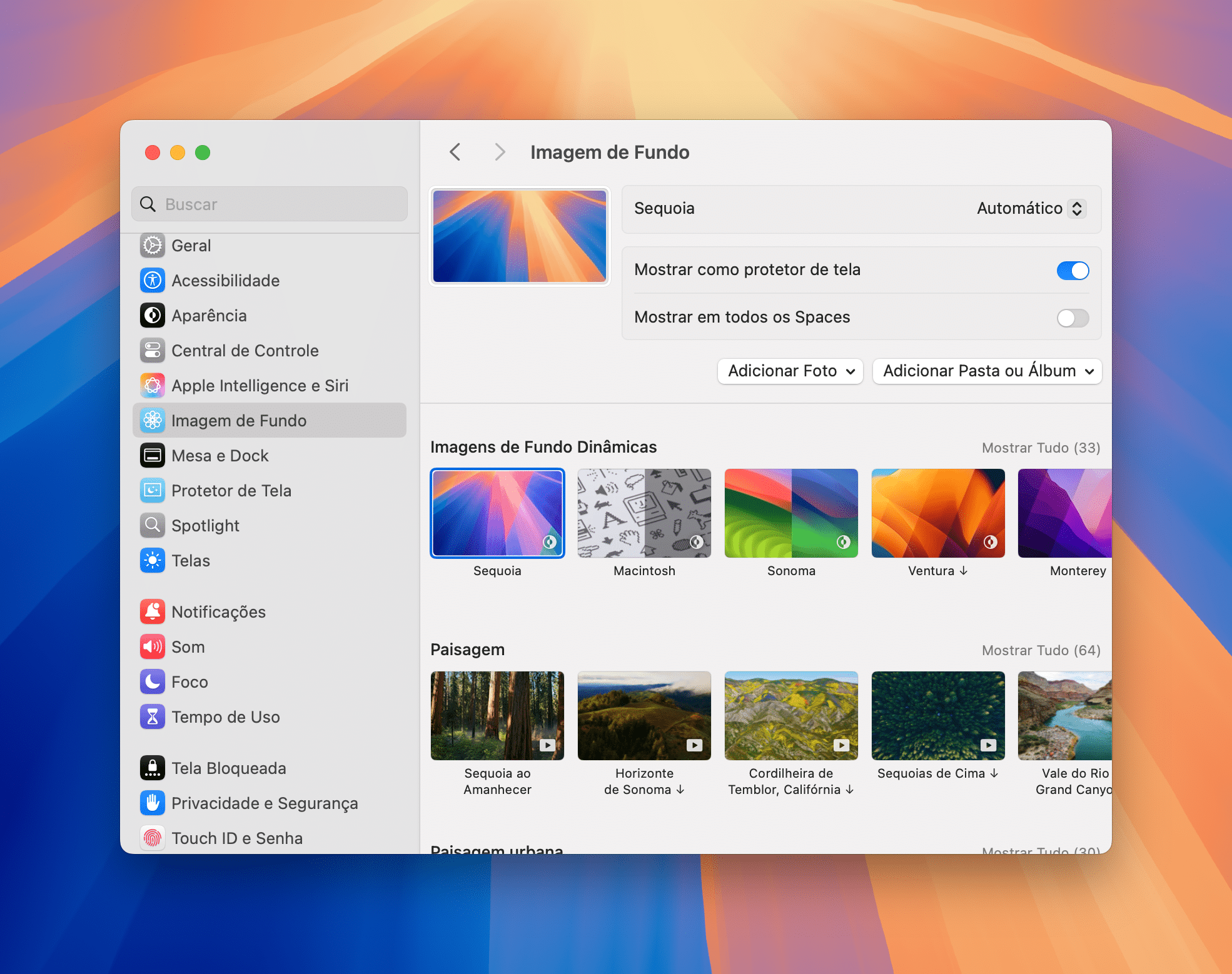Click download arrow next to Horizonte de Sonoma
The width and height of the screenshot is (1232, 974).
click(x=680, y=790)
